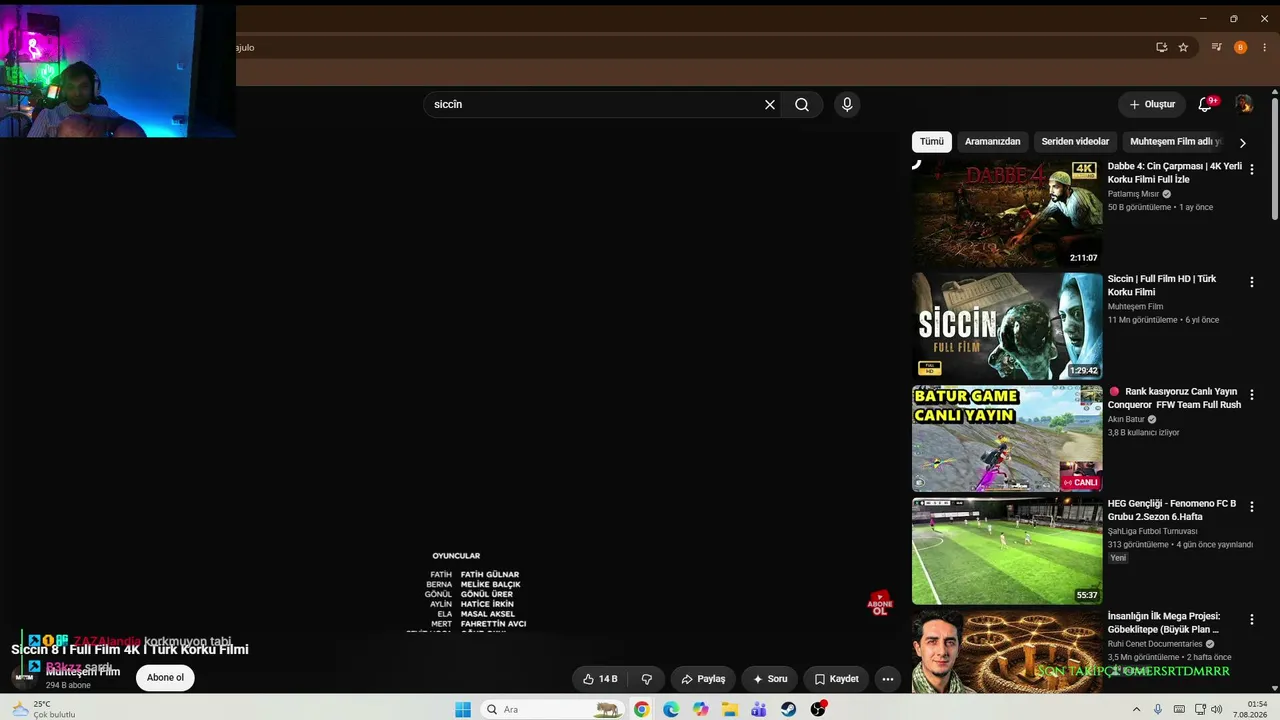Image resolution: width=1280 pixels, height=720 pixels.
Task: Select the Muhteşem Film adlı chip
Action: pos(1176,142)
